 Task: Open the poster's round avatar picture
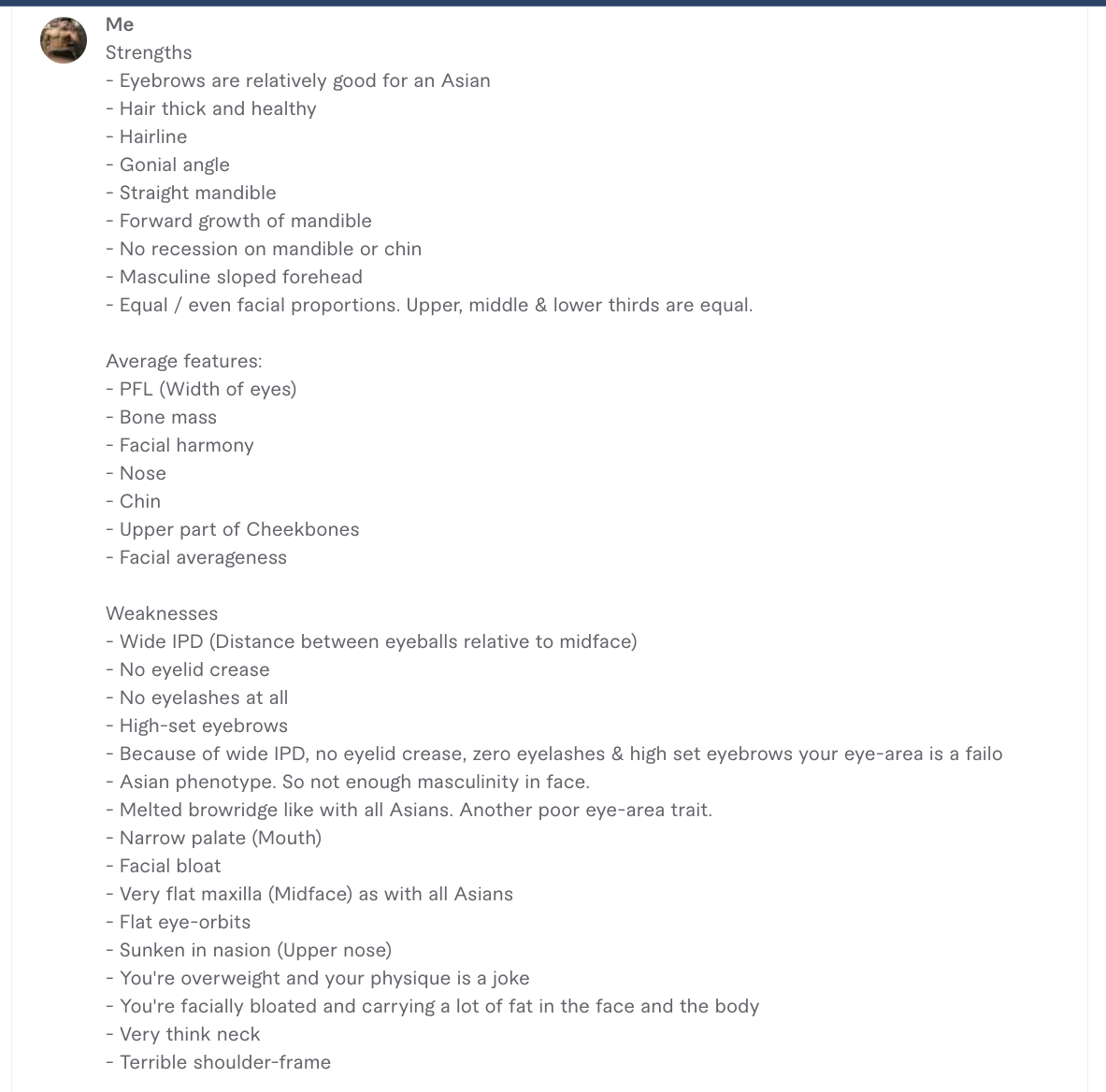click(x=64, y=40)
